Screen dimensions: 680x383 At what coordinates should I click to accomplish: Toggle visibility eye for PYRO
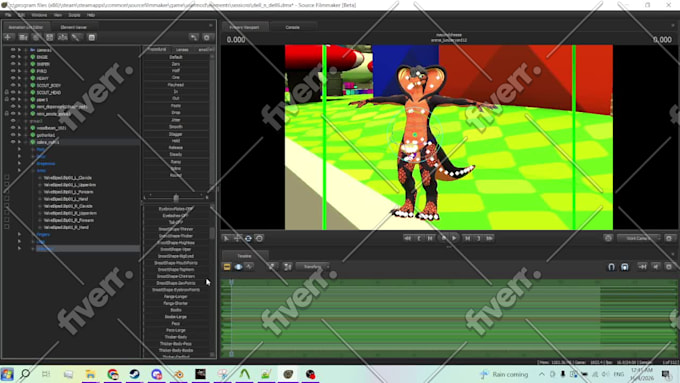tap(13, 71)
